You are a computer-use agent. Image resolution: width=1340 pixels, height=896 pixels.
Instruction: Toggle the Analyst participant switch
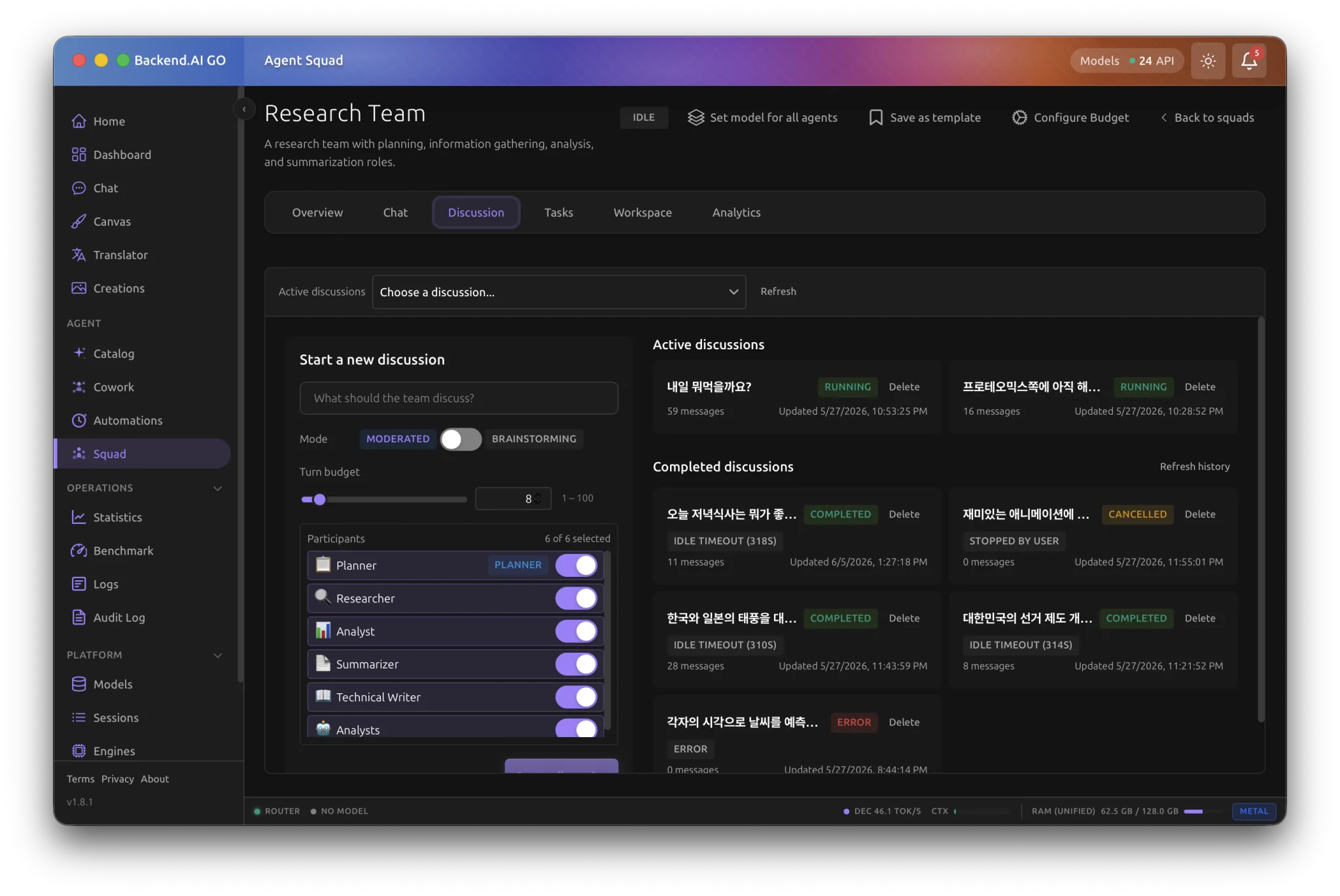pos(576,631)
